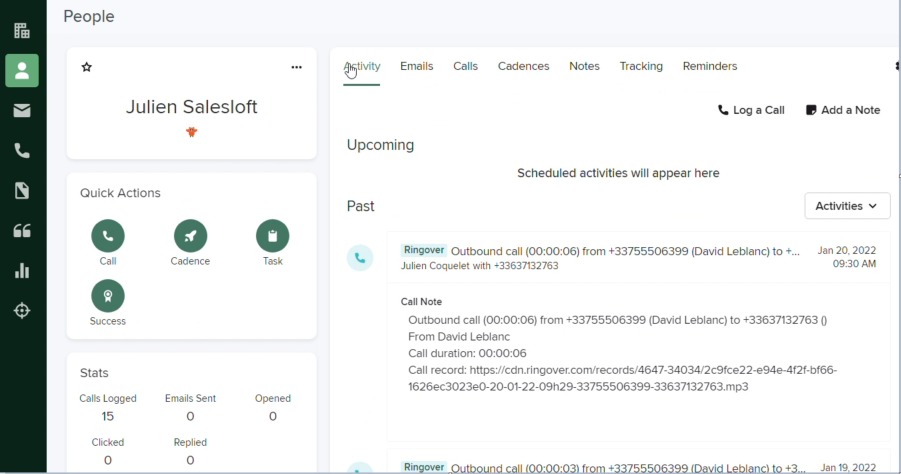
Task: Click the crosshair target icon in sidebar
Action: [22, 311]
